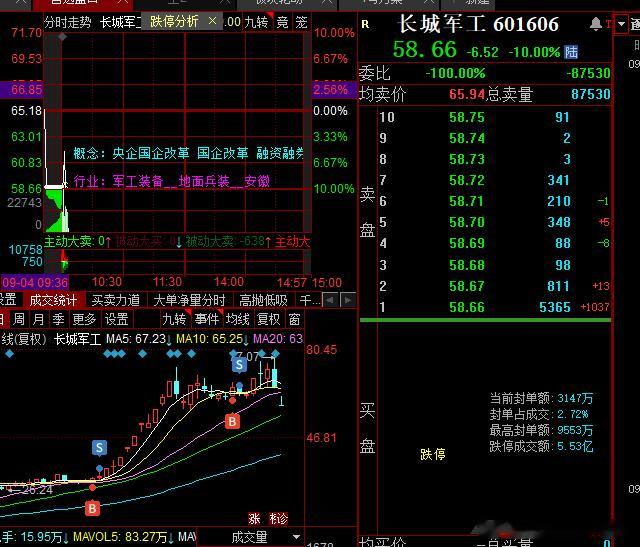Open 设置 in the K-line toolbar
640x547 pixels.
click(117, 319)
